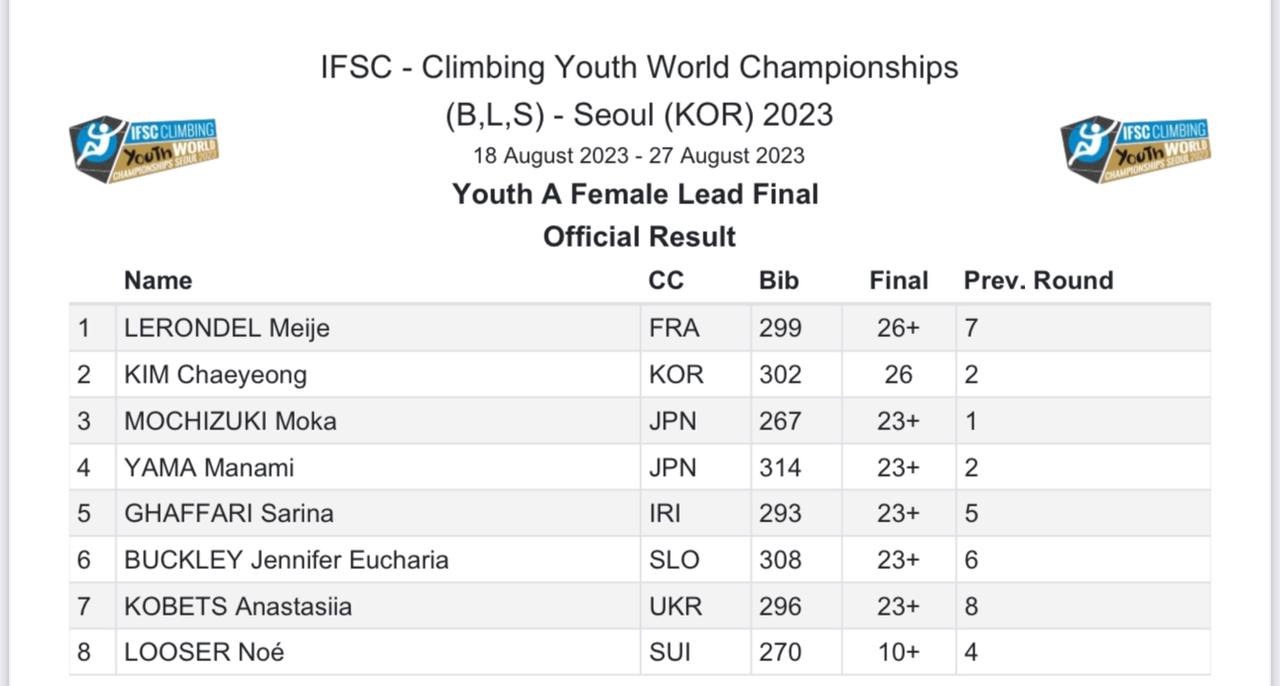
Task: Click LOOSER Noé in eighth place
Action: tap(204, 653)
